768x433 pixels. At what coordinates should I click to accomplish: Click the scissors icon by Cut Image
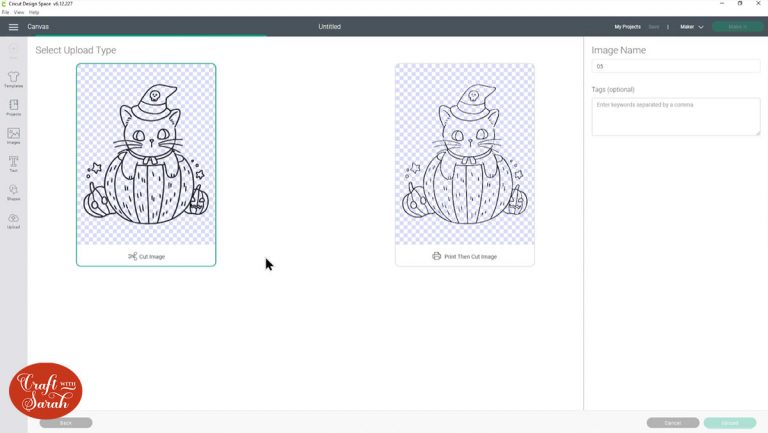pos(132,256)
